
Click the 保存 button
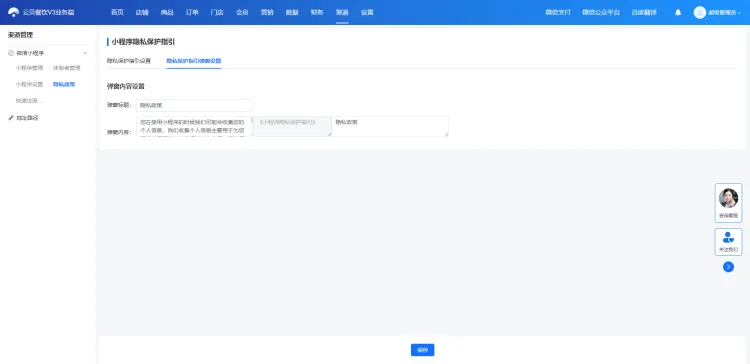coord(422,350)
